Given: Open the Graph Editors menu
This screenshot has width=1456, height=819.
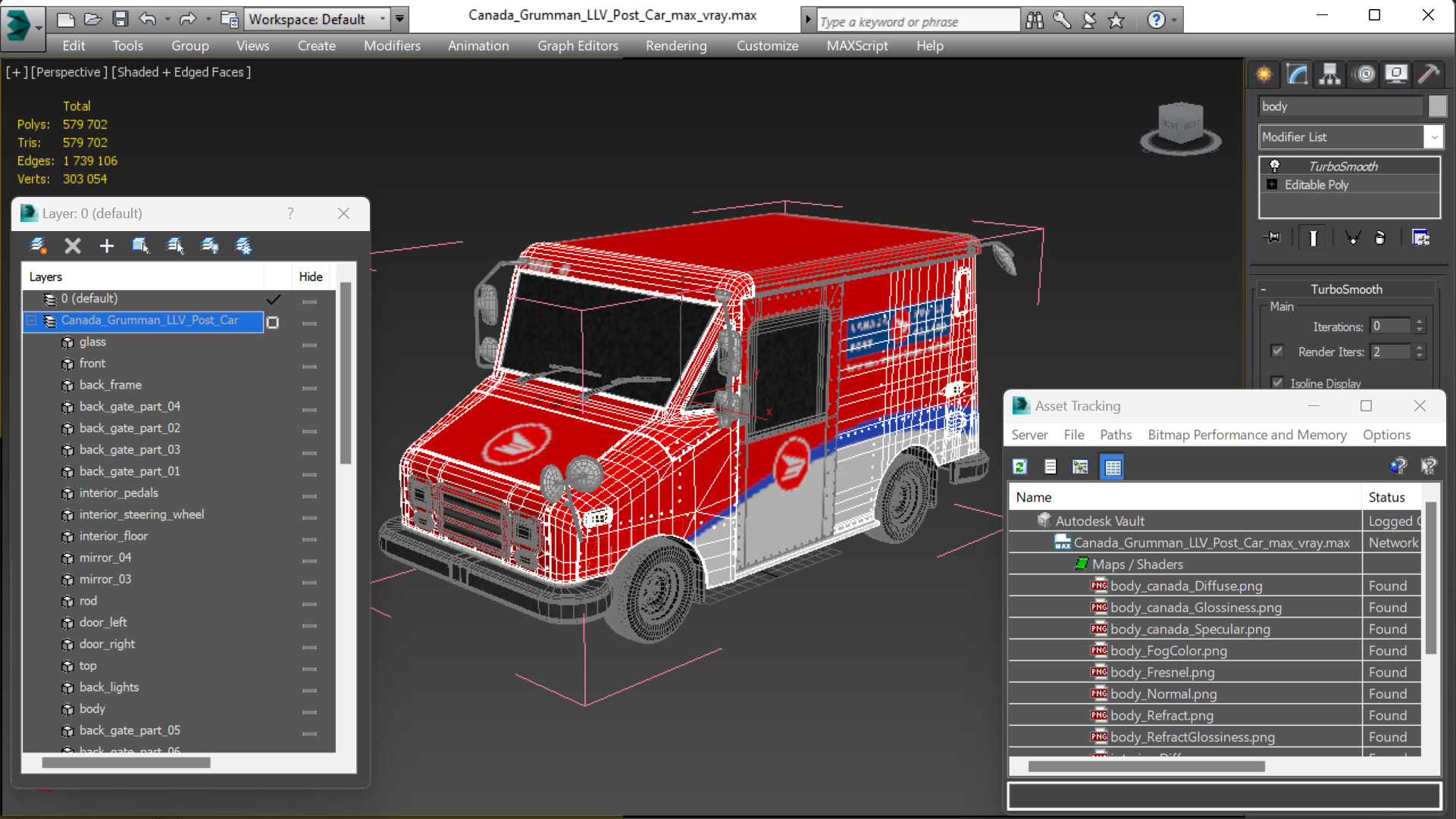Looking at the screenshot, I should [x=578, y=45].
